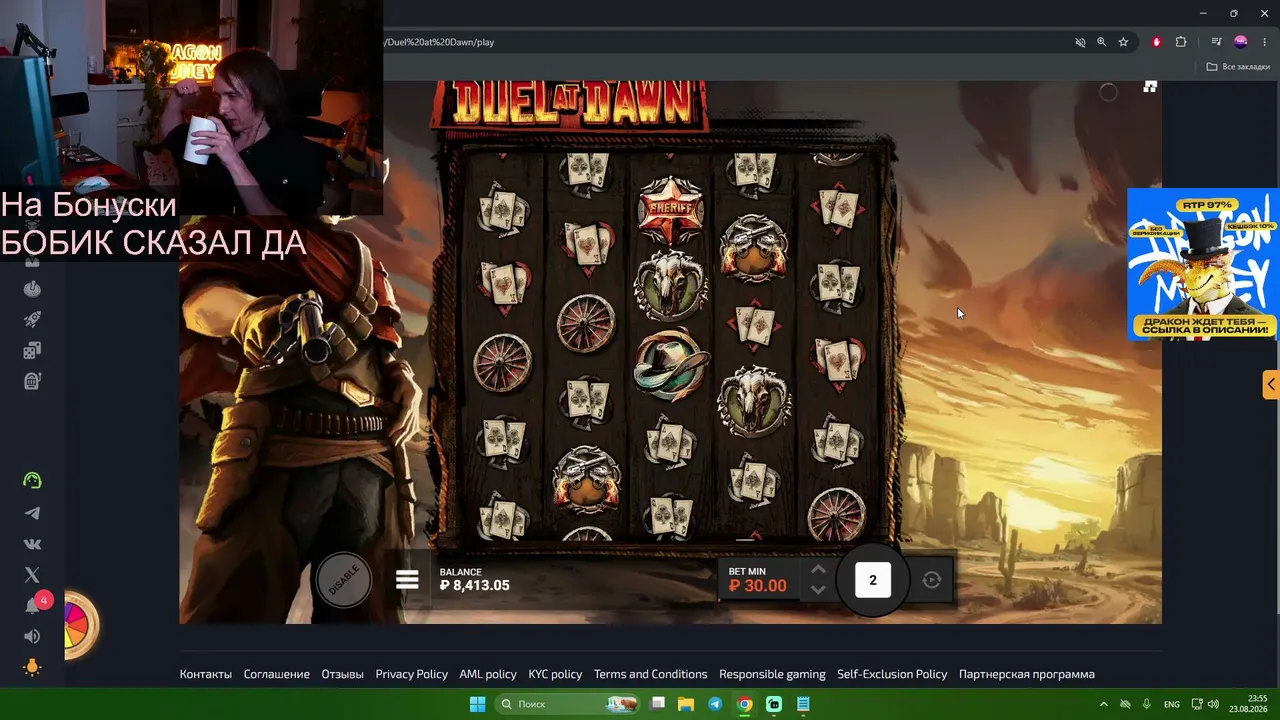1280x720 pixels.
Task: Open the Отзывы footer link
Action: (343, 674)
